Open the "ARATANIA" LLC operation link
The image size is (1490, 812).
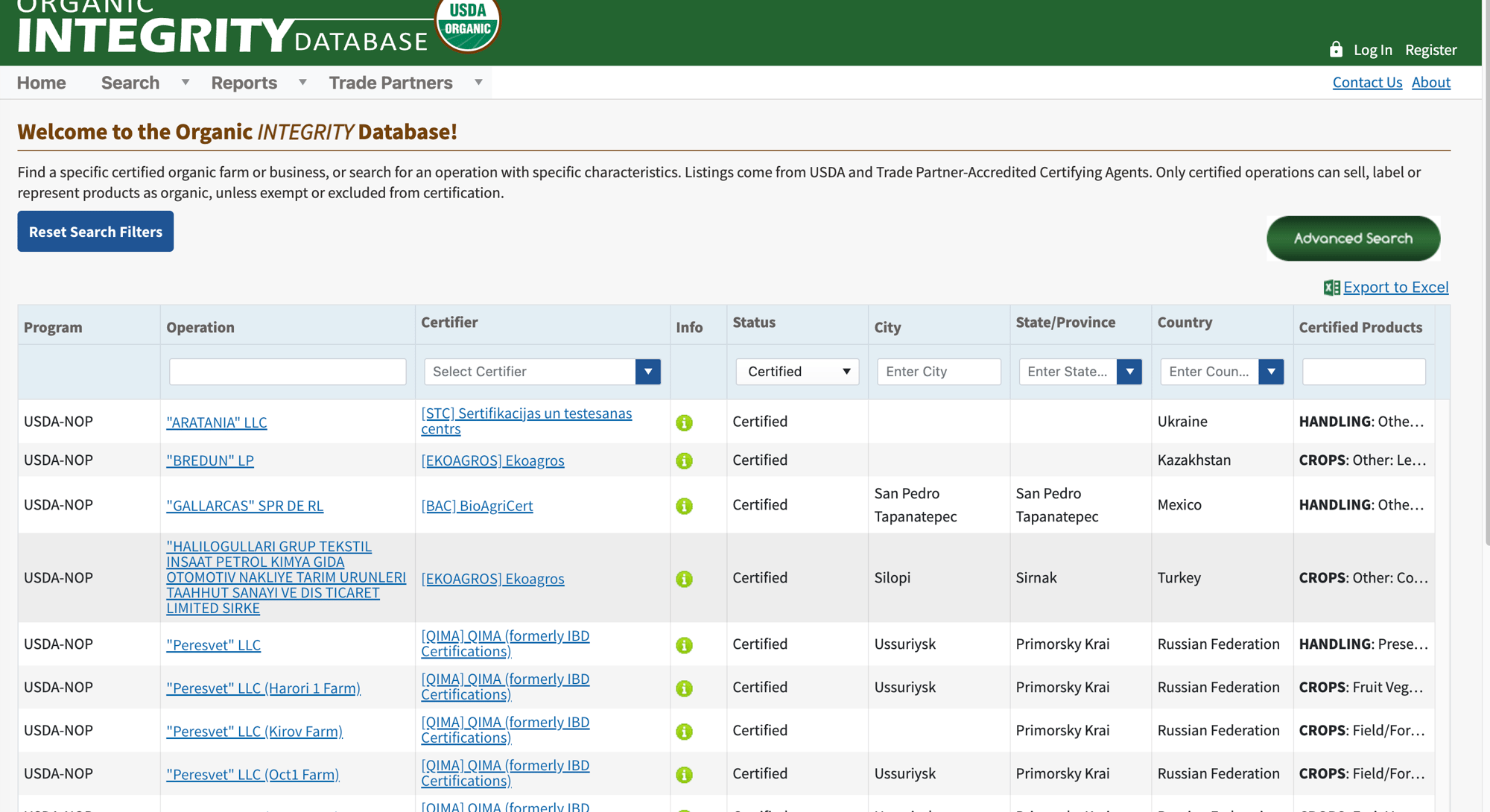pyautogui.click(x=216, y=422)
